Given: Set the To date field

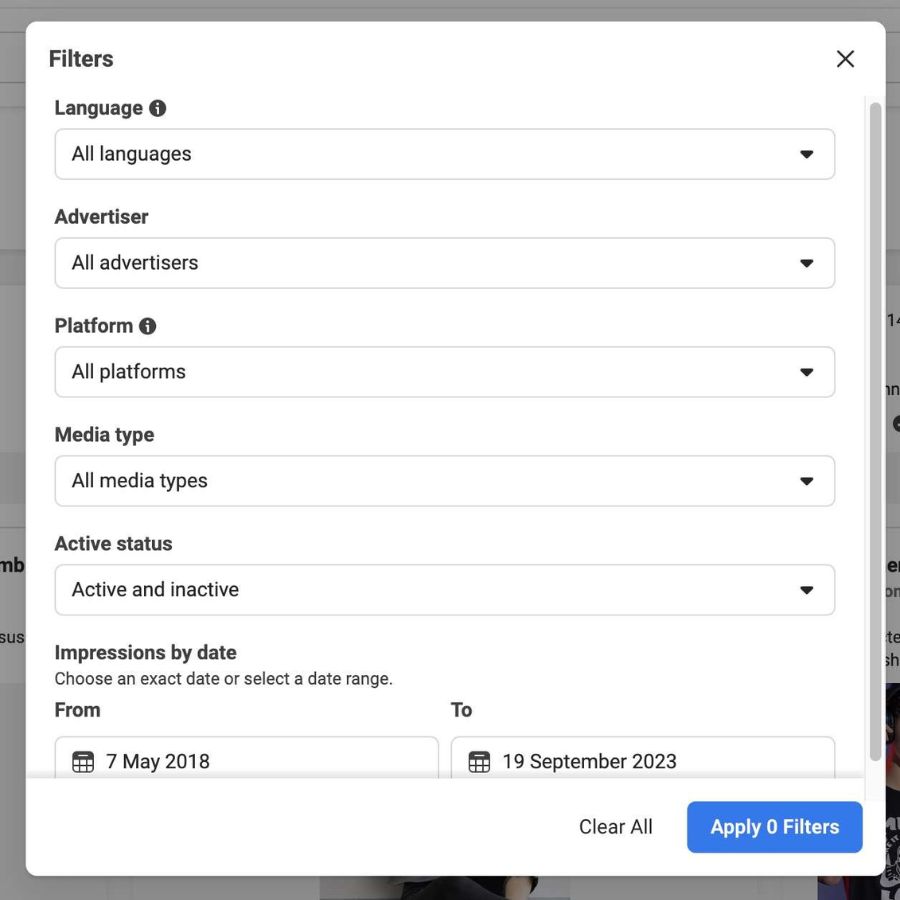Looking at the screenshot, I should coord(643,758).
